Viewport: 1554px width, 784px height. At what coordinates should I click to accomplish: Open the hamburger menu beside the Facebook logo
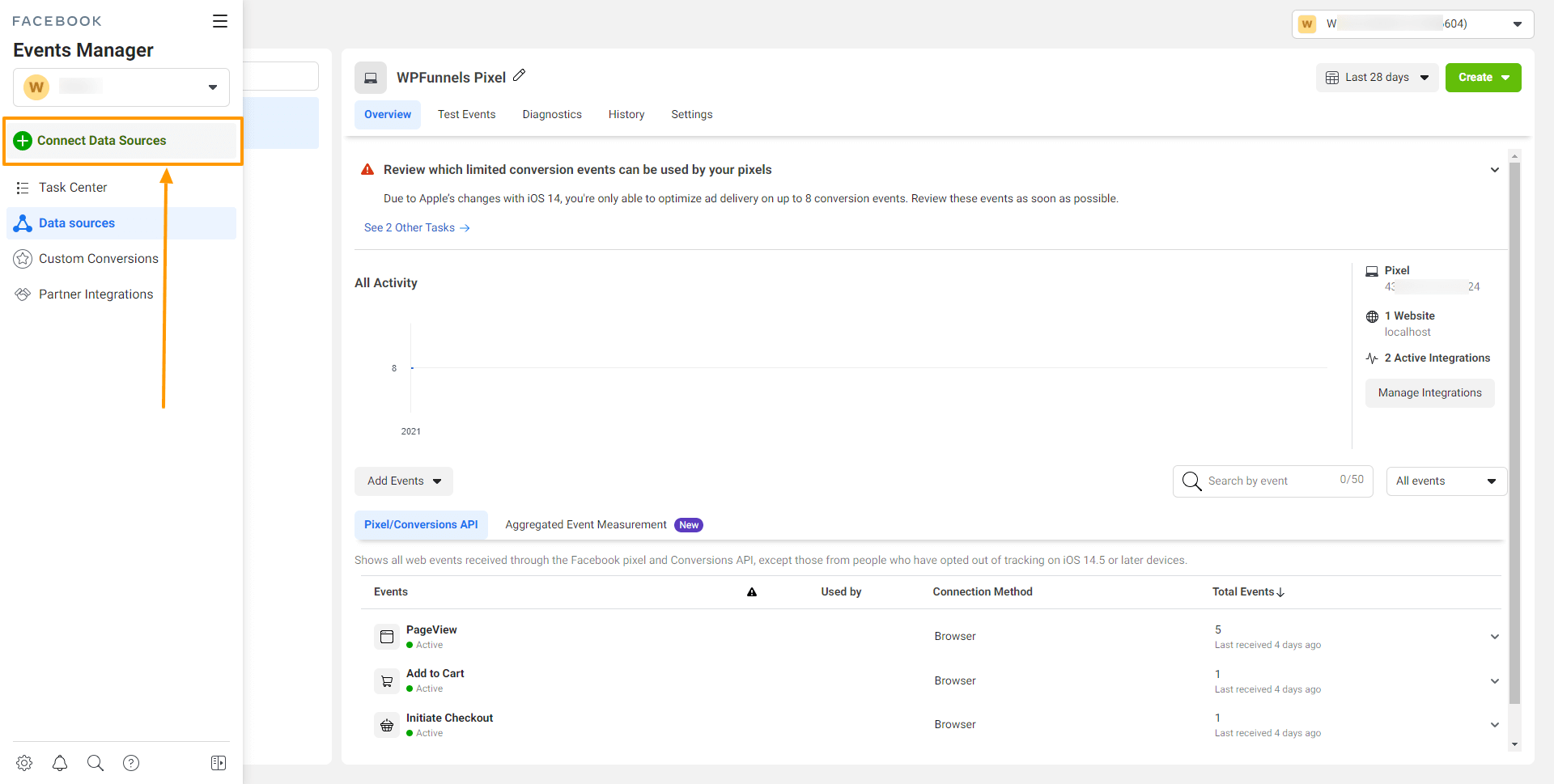(220, 21)
